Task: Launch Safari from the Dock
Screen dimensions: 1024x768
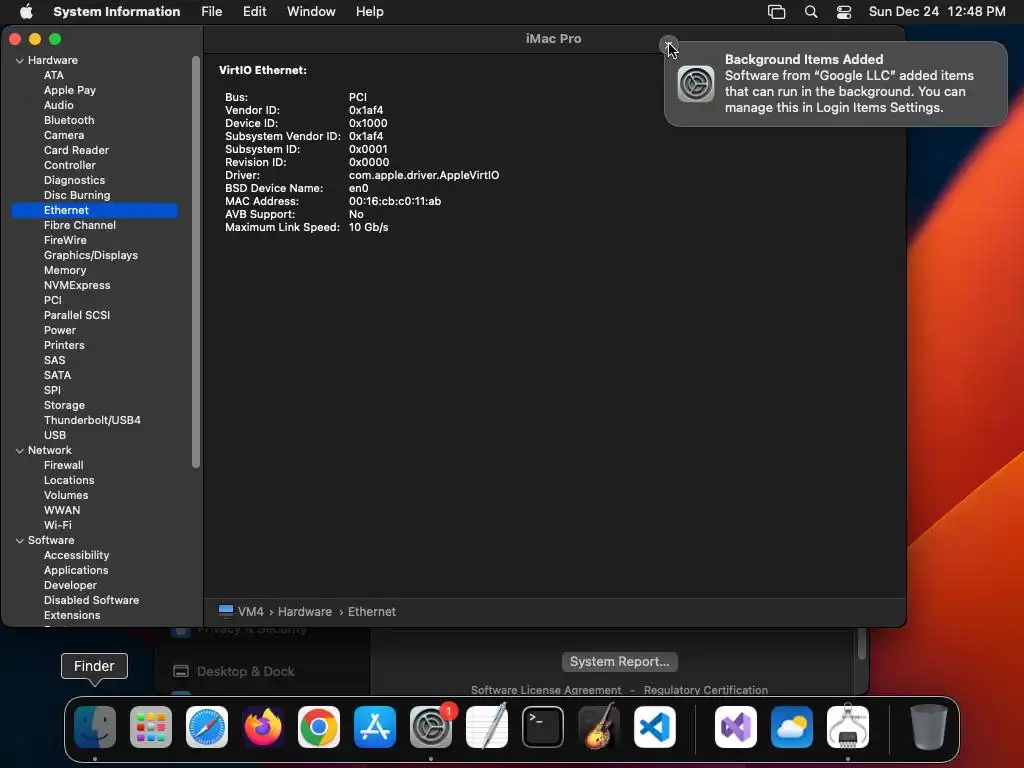Action: click(207, 727)
